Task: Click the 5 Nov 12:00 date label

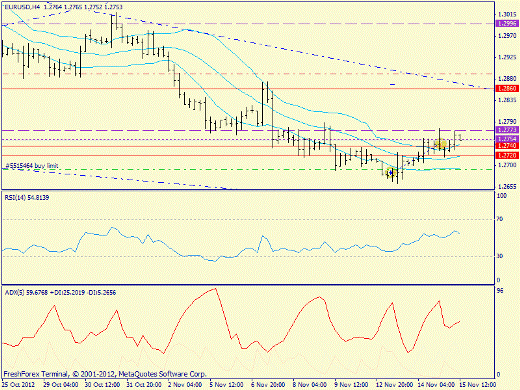Action: click(227, 384)
